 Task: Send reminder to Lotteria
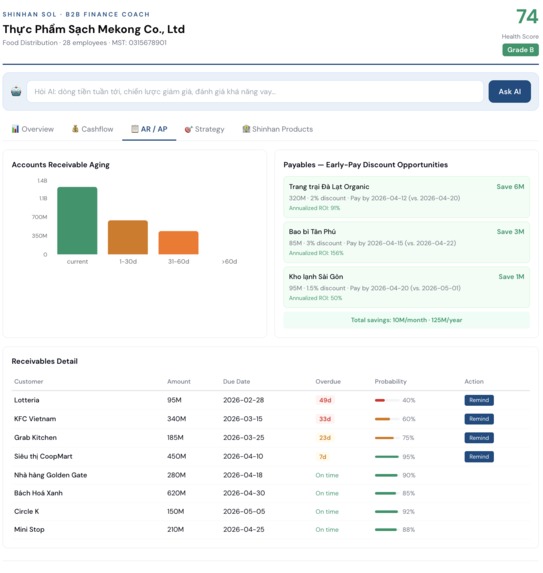(x=479, y=400)
